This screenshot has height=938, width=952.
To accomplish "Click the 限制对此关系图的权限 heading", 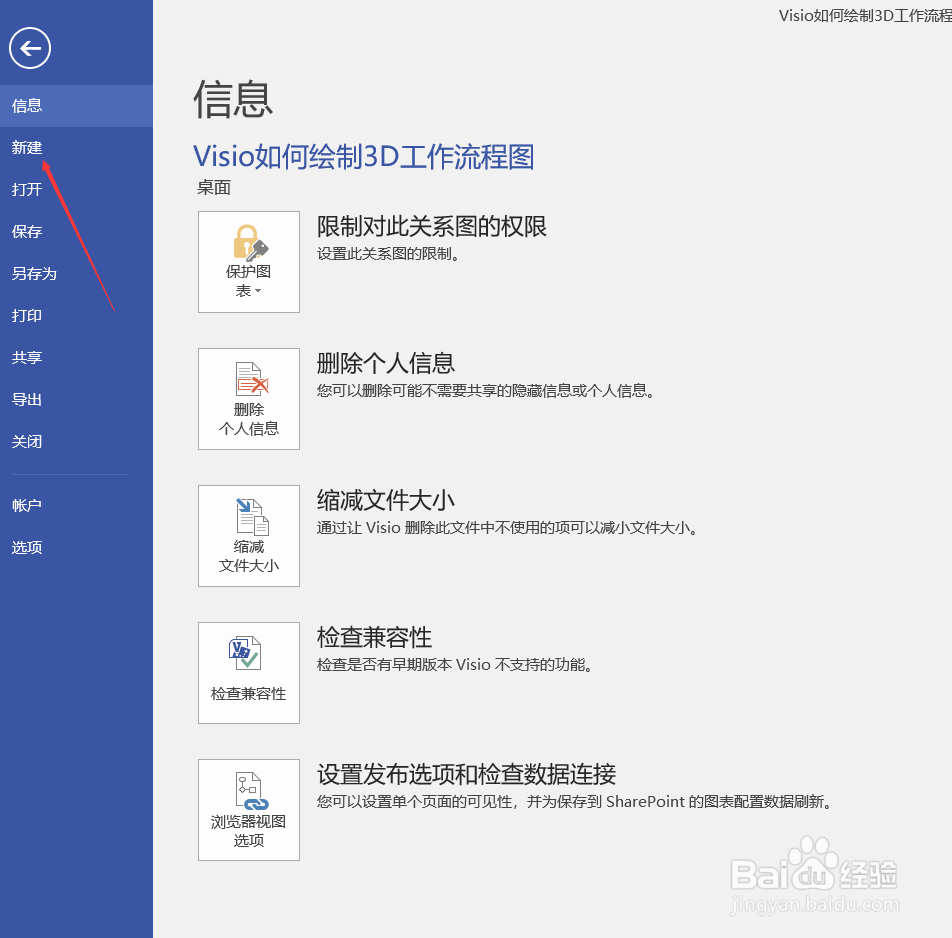I will (432, 226).
